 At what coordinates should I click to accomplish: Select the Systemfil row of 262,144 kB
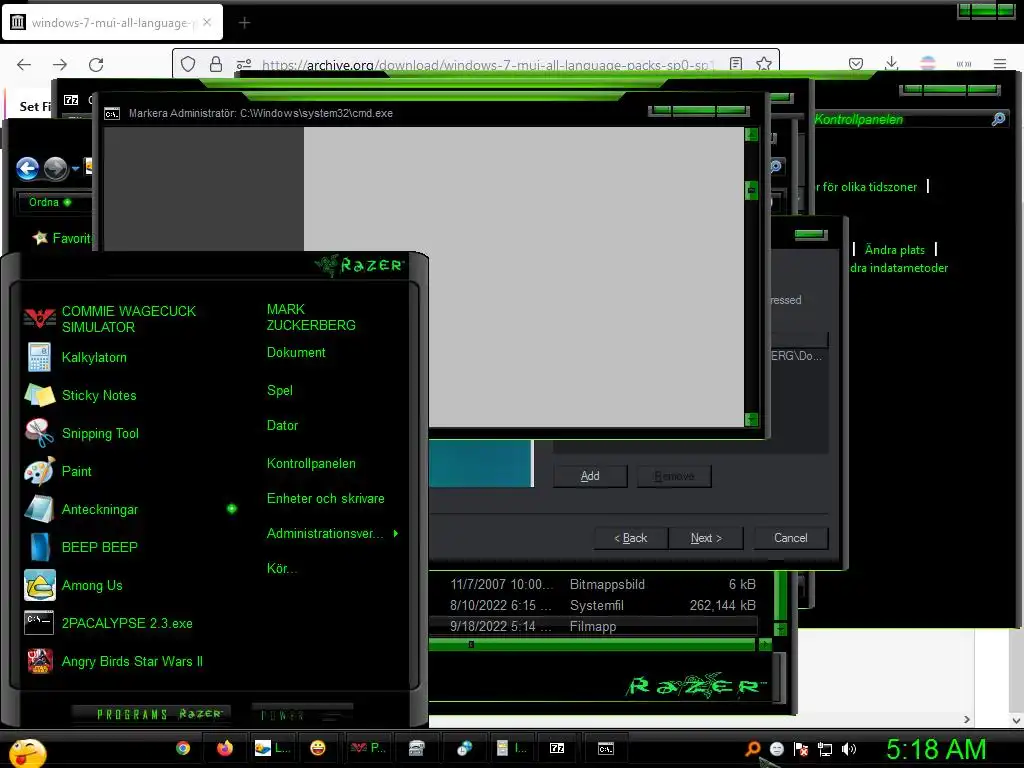pos(593,605)
